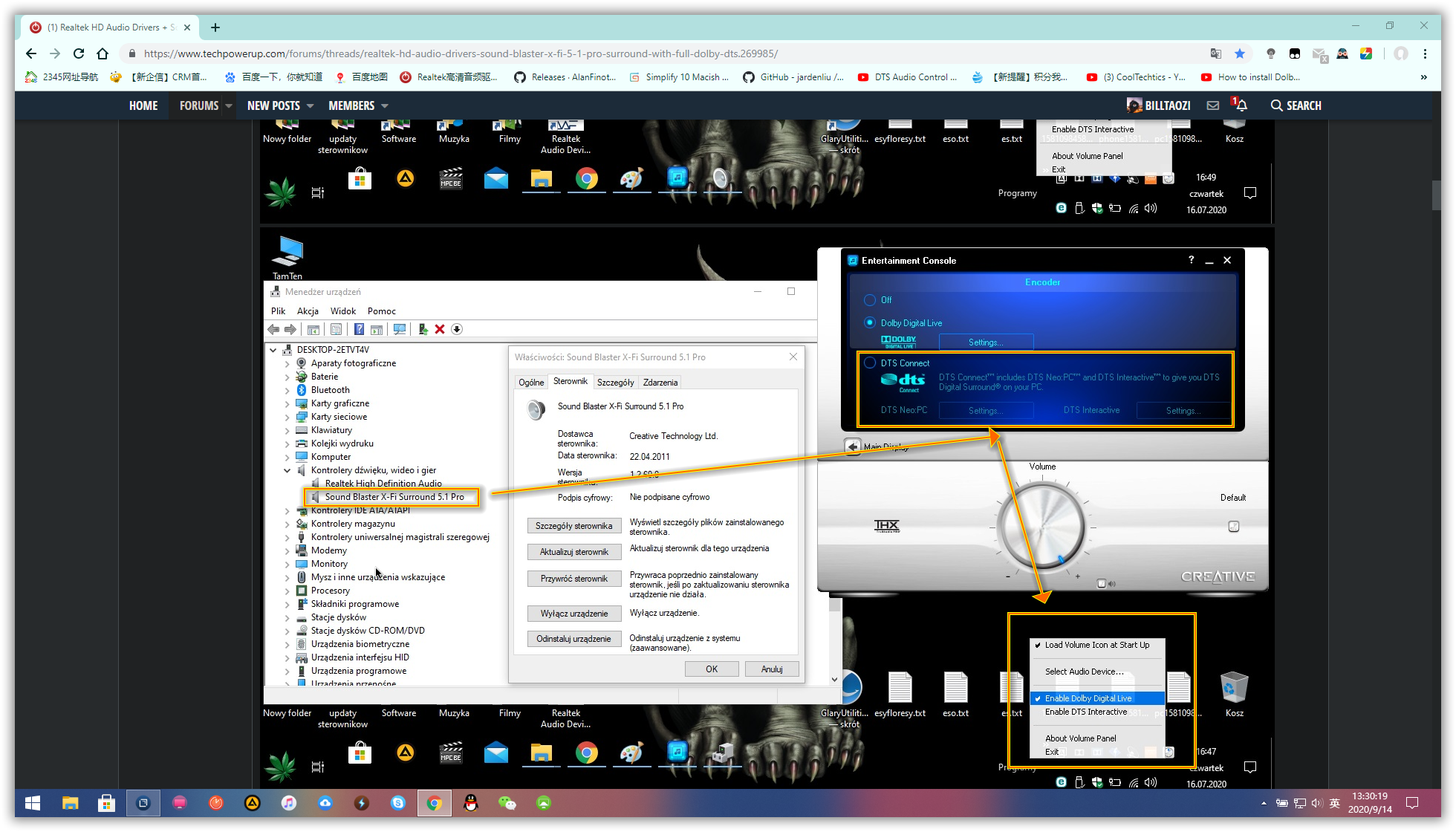Viewport: 1456px width, 832px height.
Task: Open the GitHub - jardenliu bookmark
Action: [x=793, y=77]
